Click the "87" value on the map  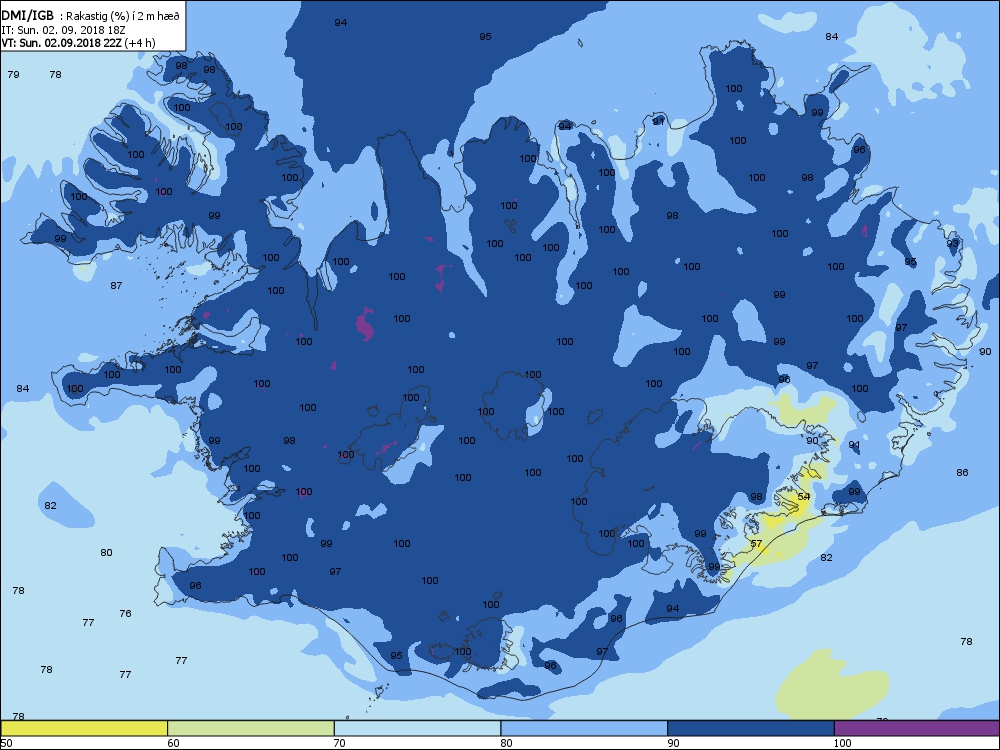click(116, 286)
